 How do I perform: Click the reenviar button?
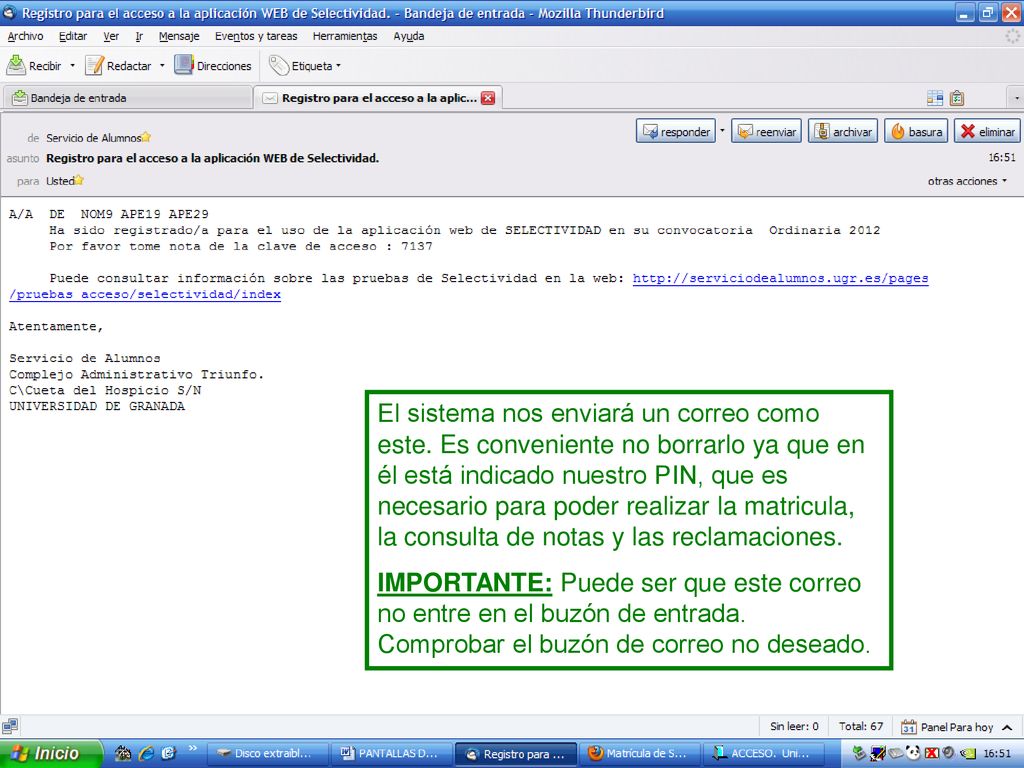click(766, 131)
